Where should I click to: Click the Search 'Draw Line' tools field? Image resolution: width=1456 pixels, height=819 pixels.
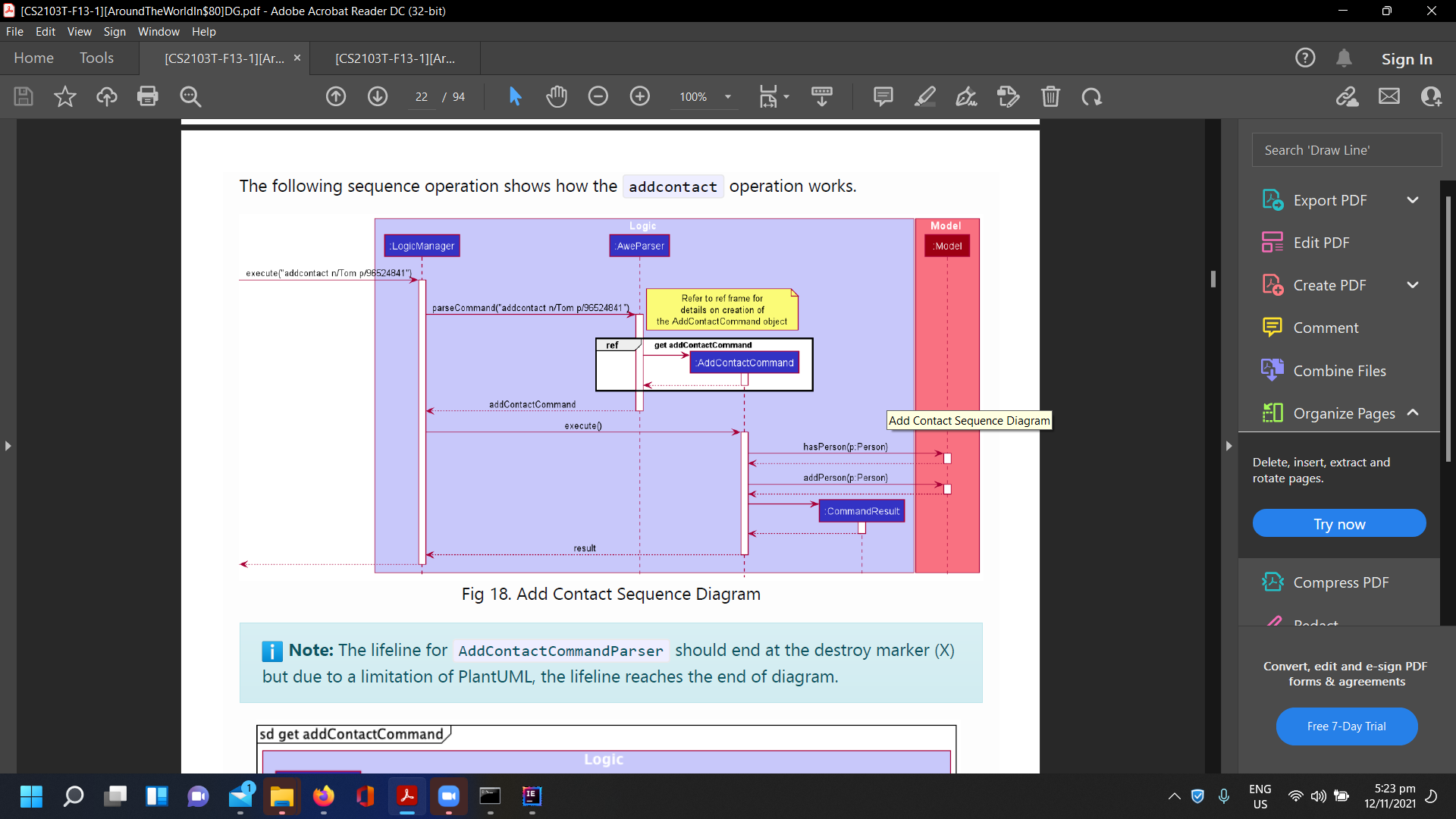tap(1346, 150)
